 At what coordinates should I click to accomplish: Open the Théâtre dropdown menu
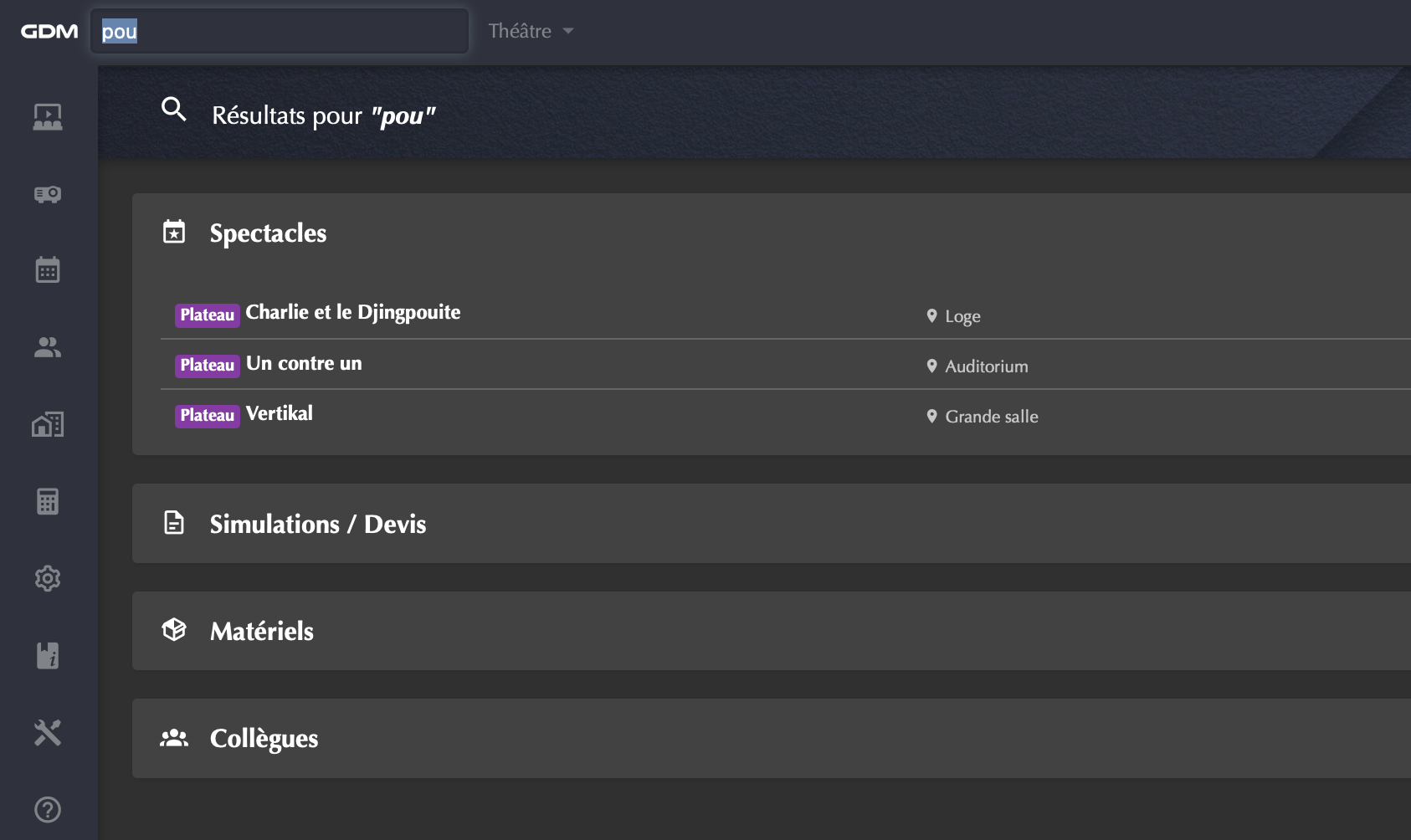tap(531, 31)
